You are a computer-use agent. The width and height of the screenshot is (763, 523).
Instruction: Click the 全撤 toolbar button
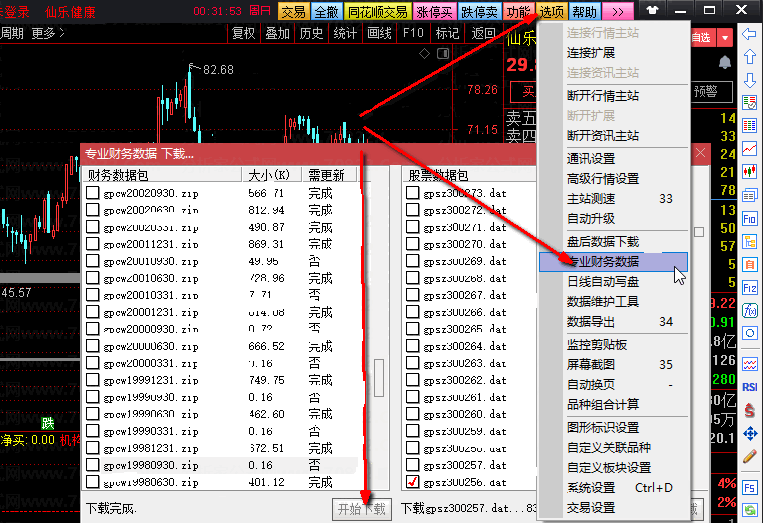(326, 11)
